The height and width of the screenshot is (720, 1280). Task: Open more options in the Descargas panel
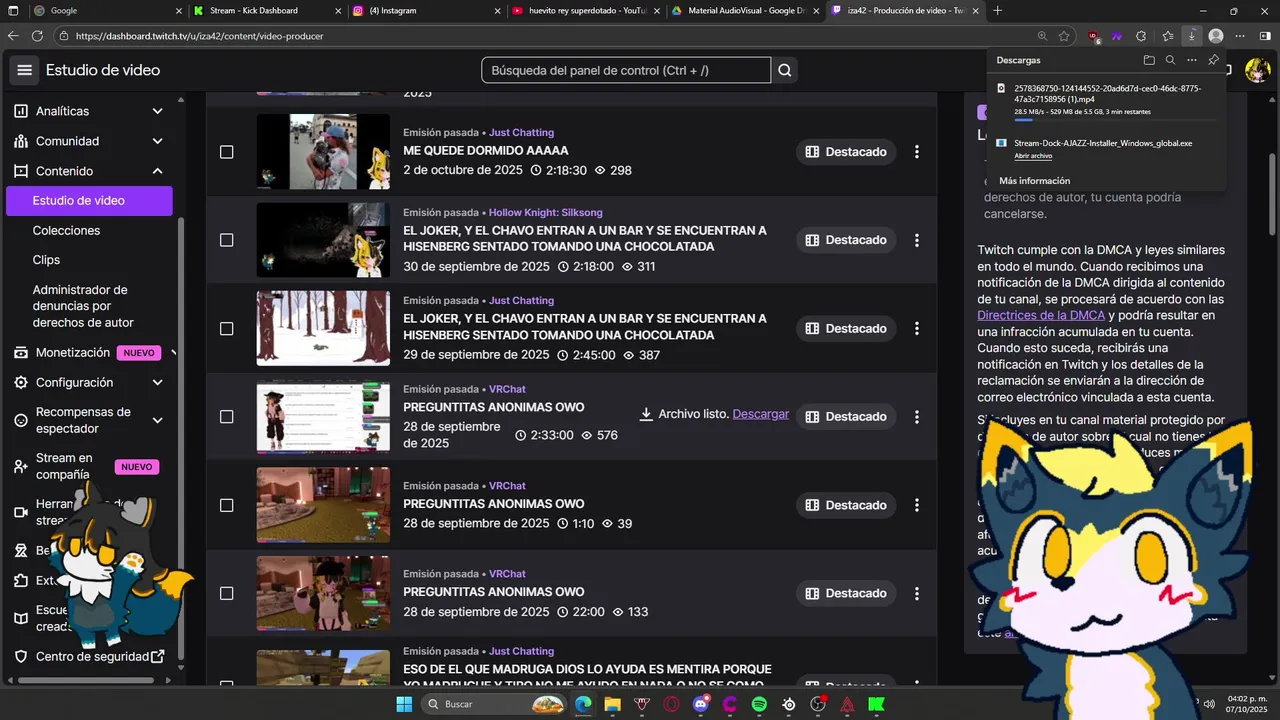(1191, 60)
